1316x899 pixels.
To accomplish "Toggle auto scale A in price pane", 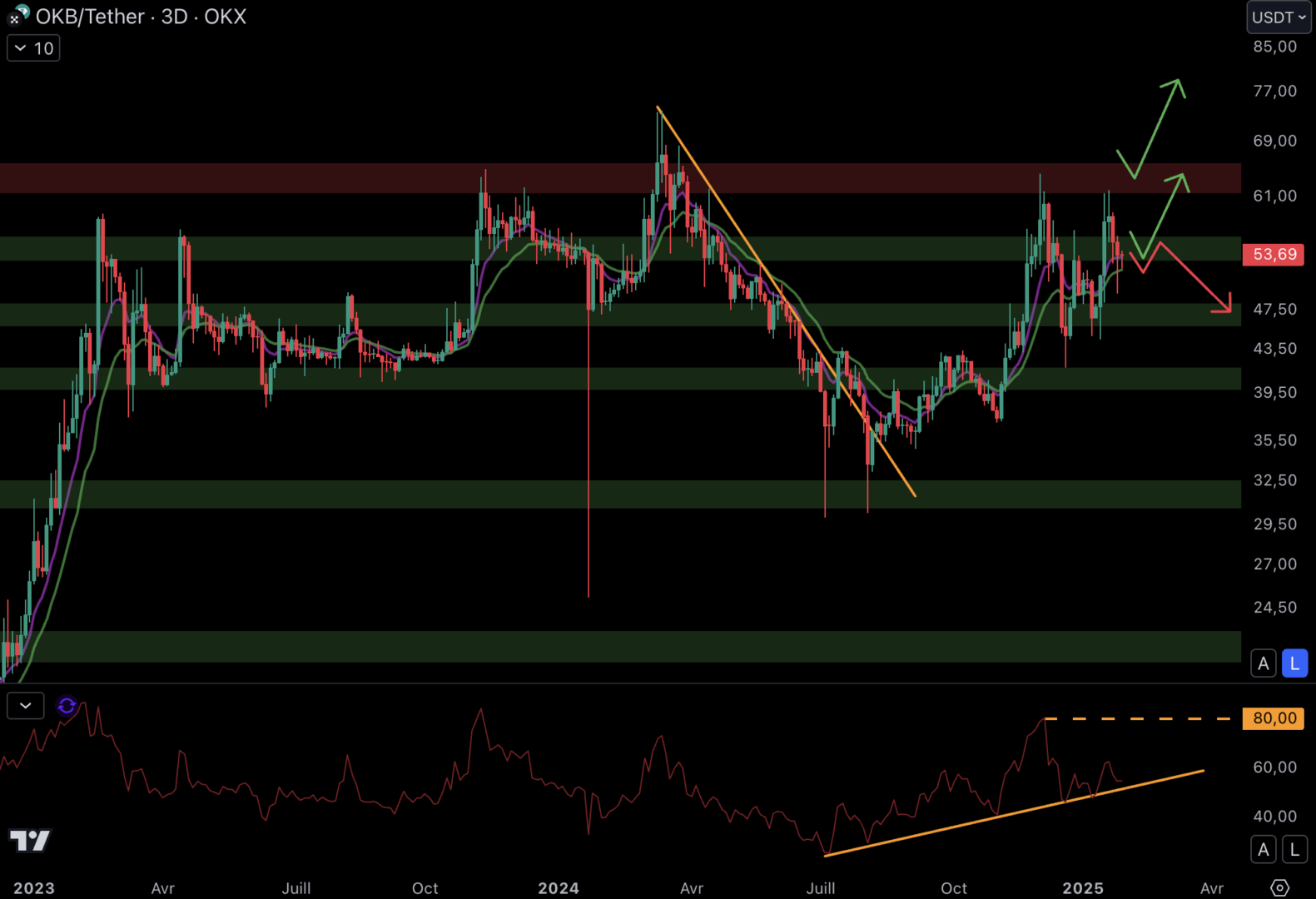I will click(1263, 663).
